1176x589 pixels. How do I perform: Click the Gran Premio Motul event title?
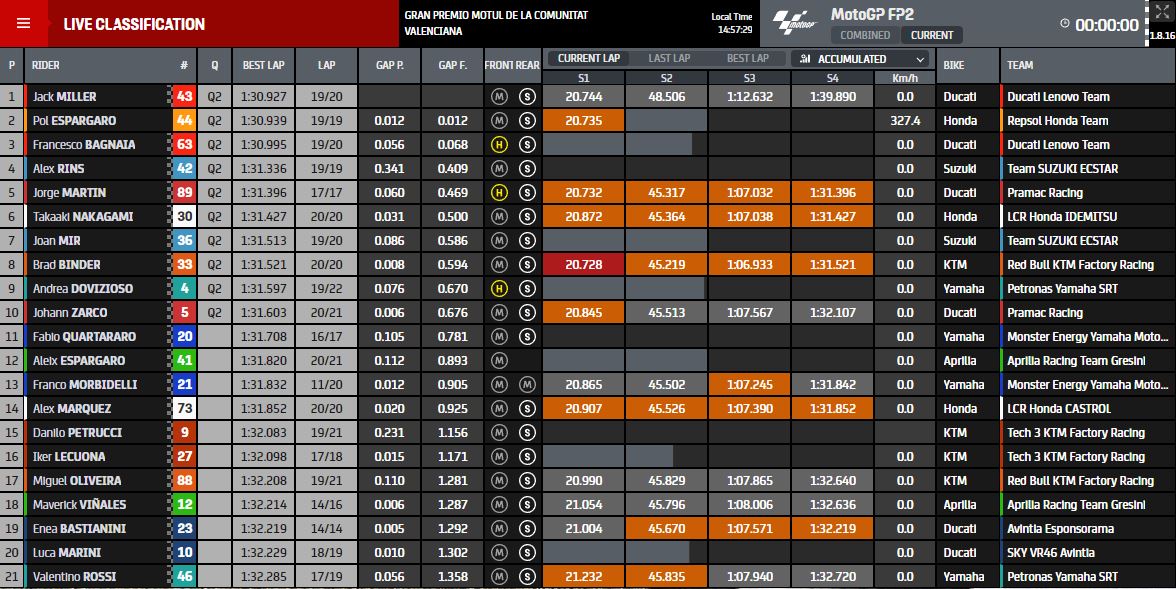coord(496,23)
